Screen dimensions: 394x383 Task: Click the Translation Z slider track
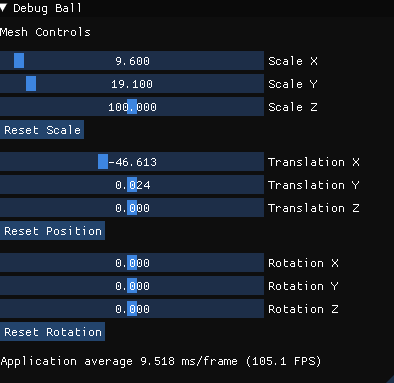[x=132, y=208]
